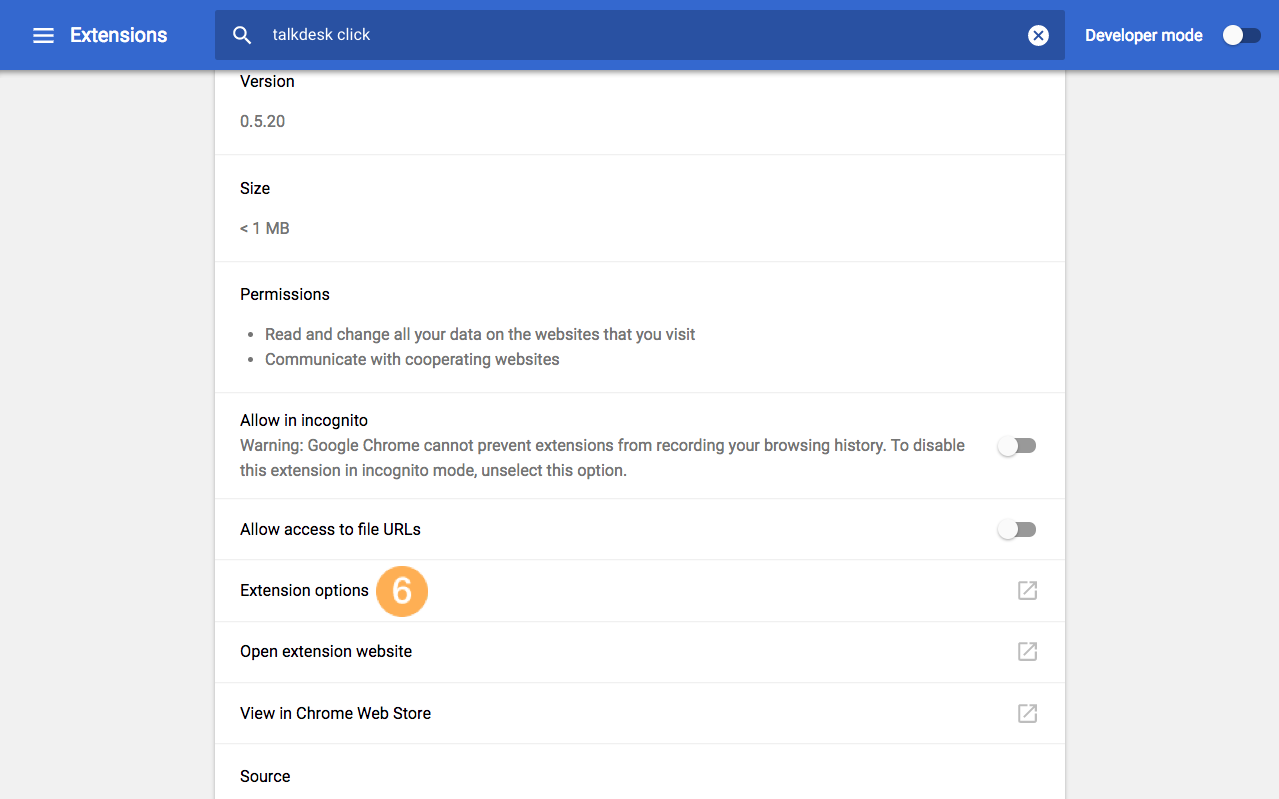This screenshot has width=1279, height=799.
Task: Click the '< 1 MB' size value
Action: point(264,228)
